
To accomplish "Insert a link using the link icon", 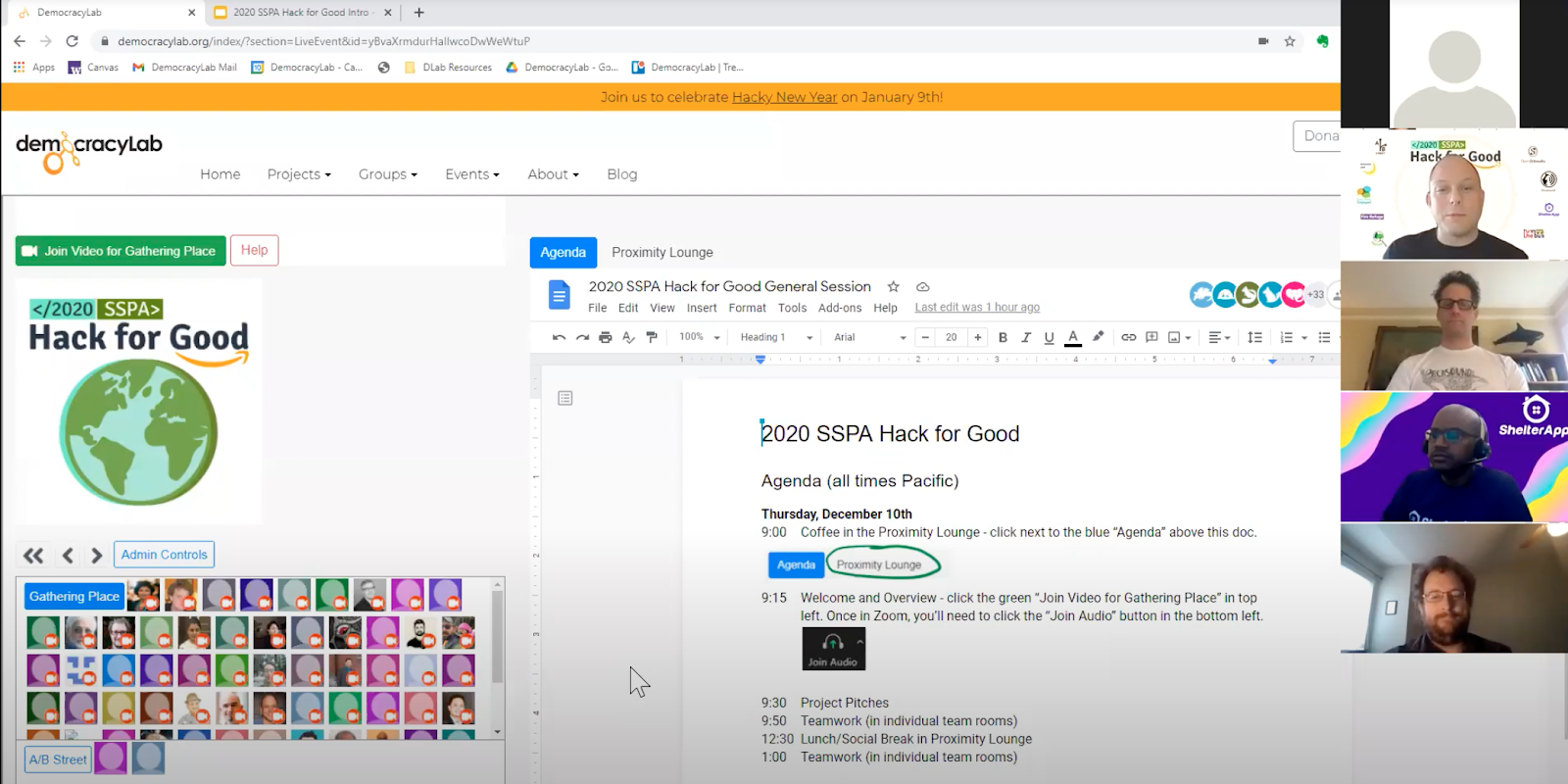I will point(1129,337).
